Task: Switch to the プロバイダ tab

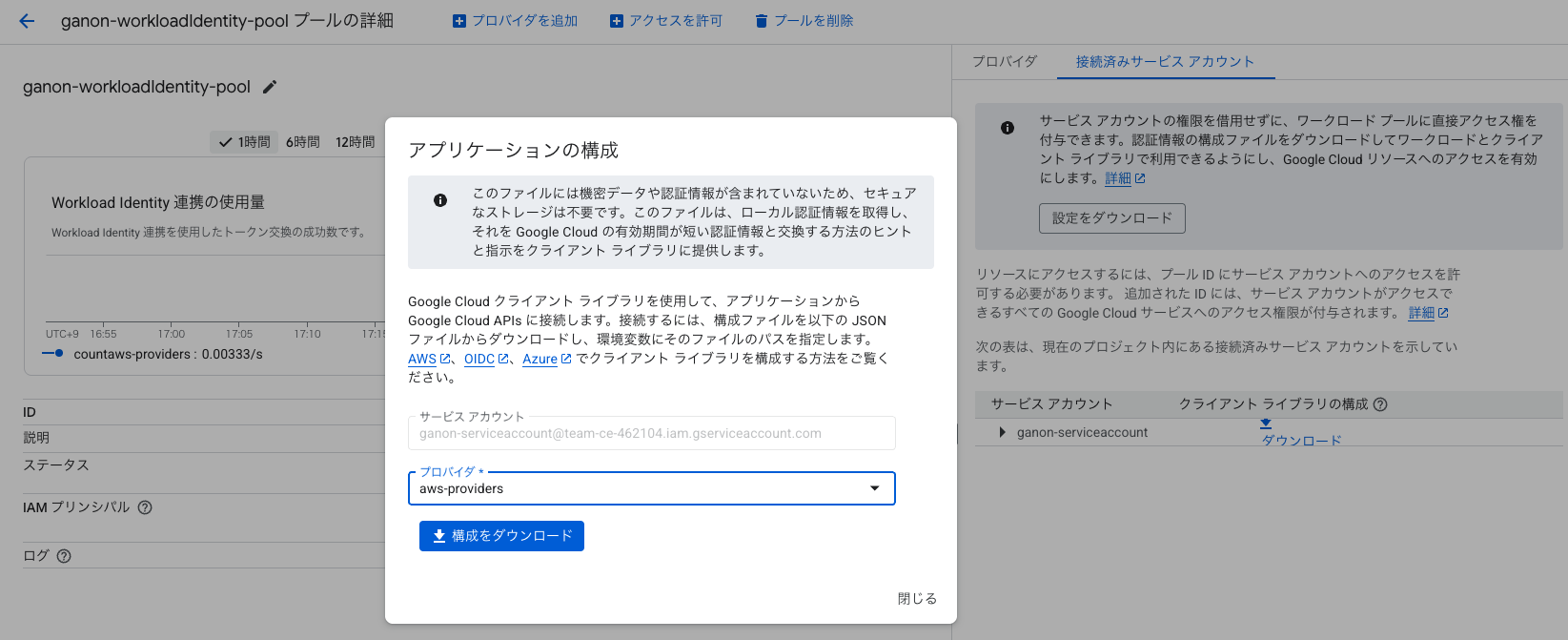Action: (x=1005, y=61)
